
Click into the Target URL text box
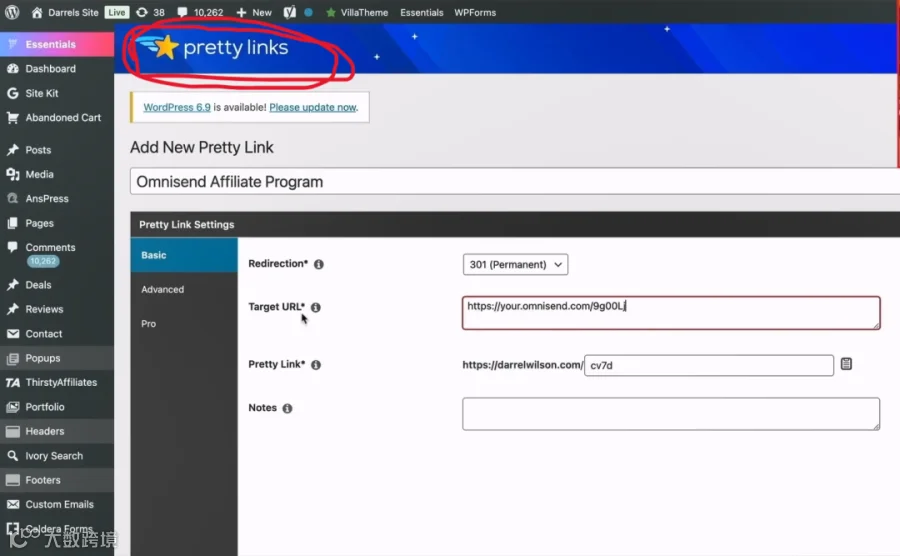[x=671, y=313]
